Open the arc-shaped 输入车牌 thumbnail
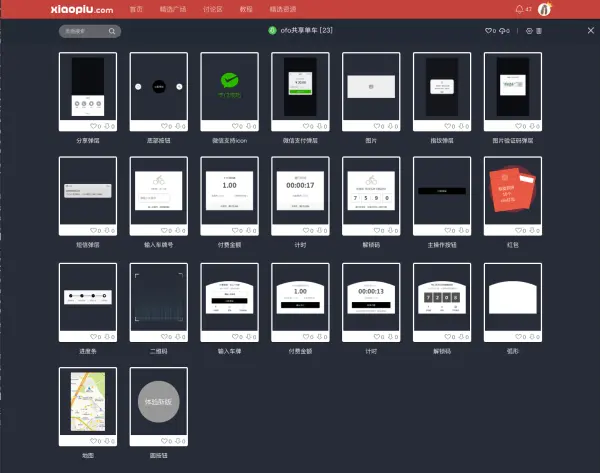Image resolution: width=600 pixels, height=473 pixels. pos(230,297)
